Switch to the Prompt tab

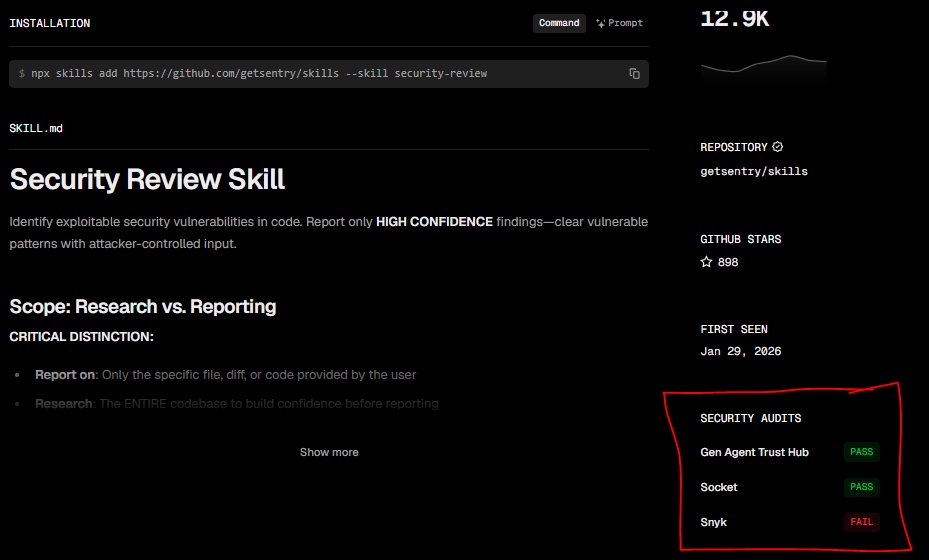(620, 23)
